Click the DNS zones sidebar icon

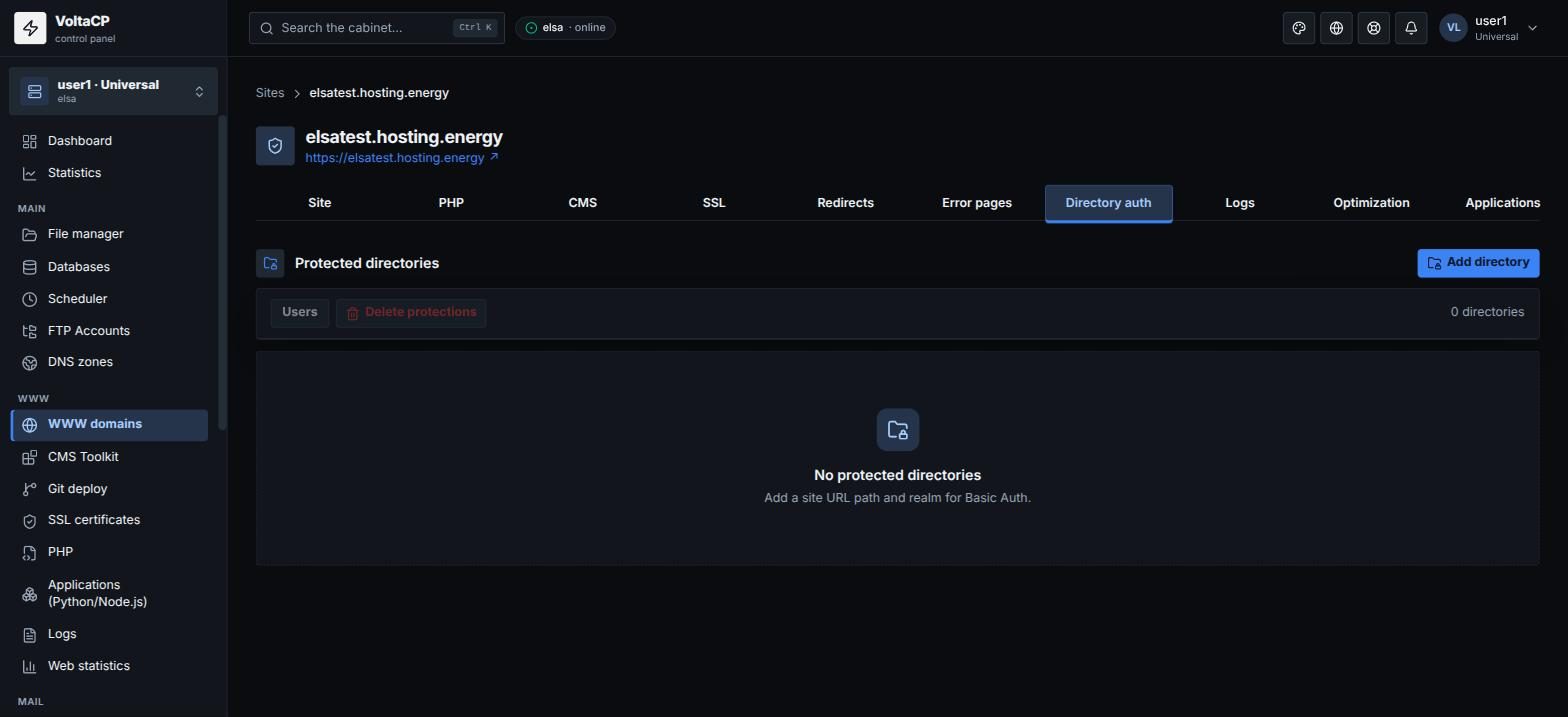tap(30, 362)
